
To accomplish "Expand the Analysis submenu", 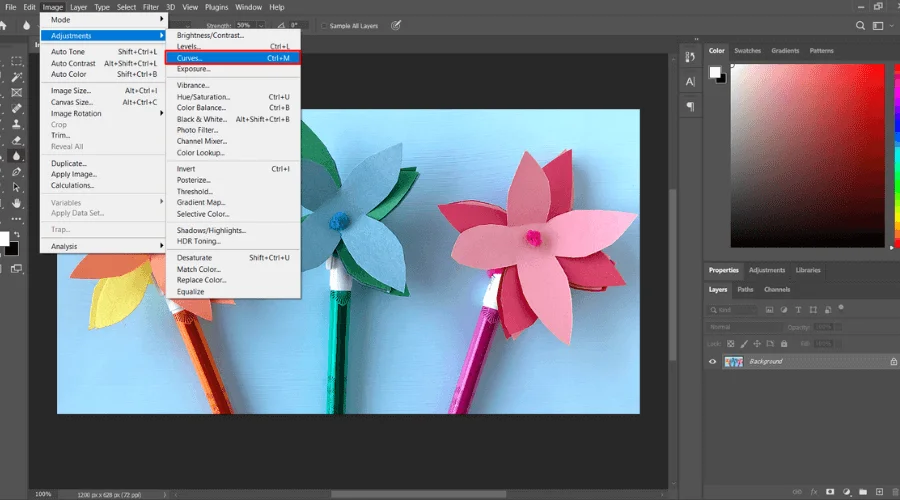I will pyautogui.click(x=103, y=246).
